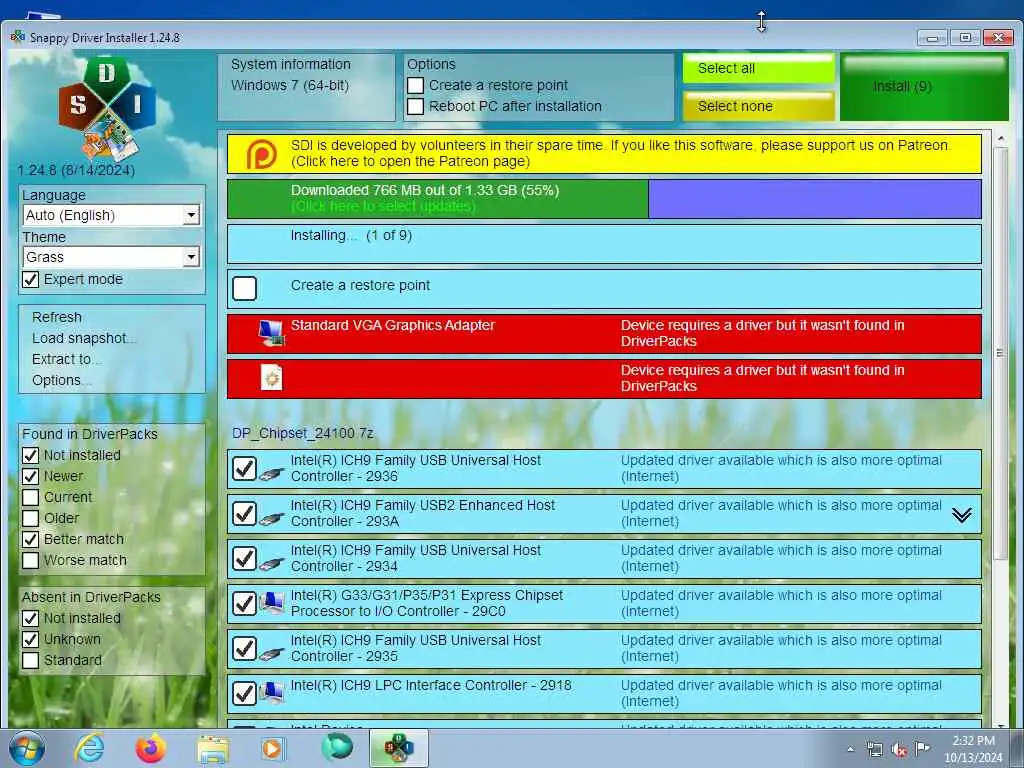Viewport: 1024px width, 768px height.
Task: Click Refresh in the side menu
Action: 57,317
